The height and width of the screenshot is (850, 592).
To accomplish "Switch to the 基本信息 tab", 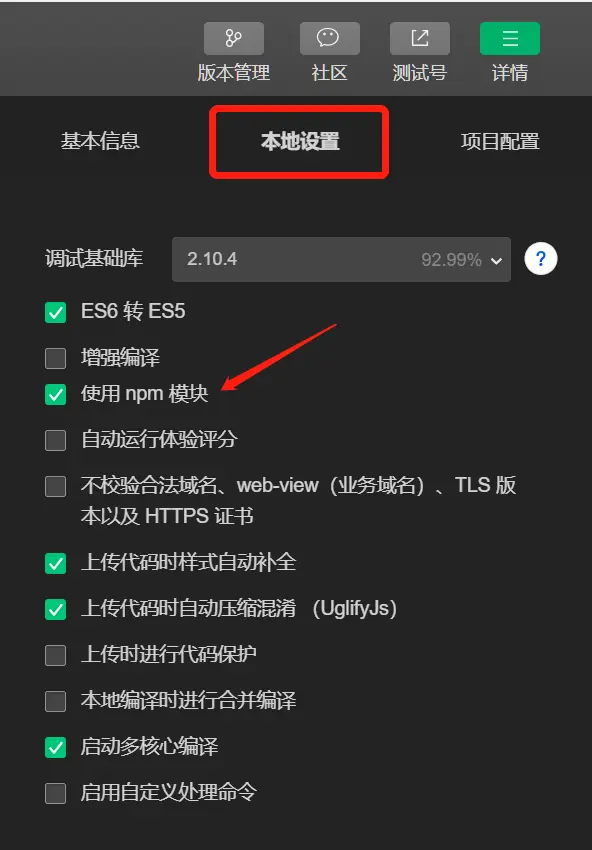I will (100, 141).
